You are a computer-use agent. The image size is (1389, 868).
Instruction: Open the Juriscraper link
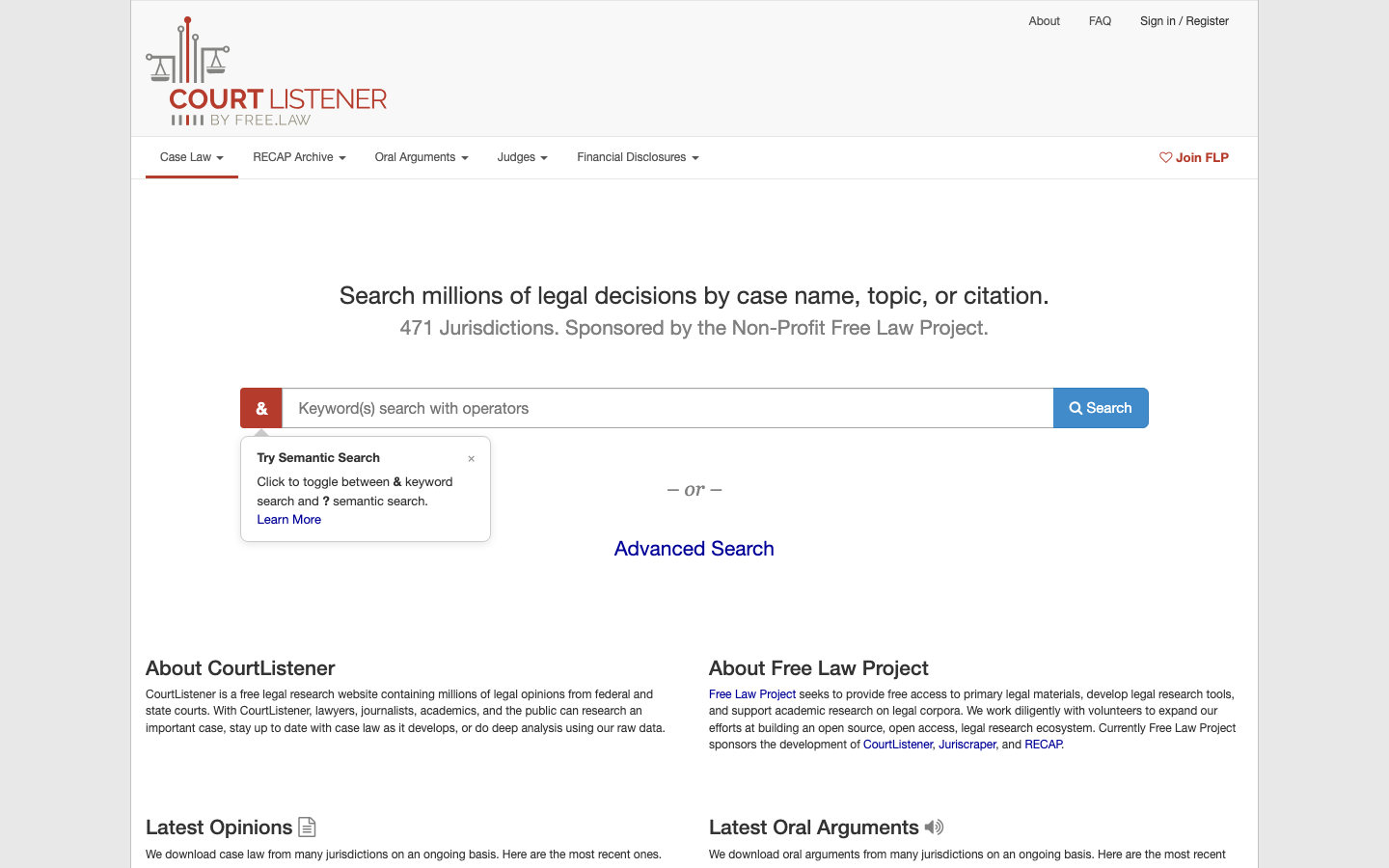coord(967,745)
